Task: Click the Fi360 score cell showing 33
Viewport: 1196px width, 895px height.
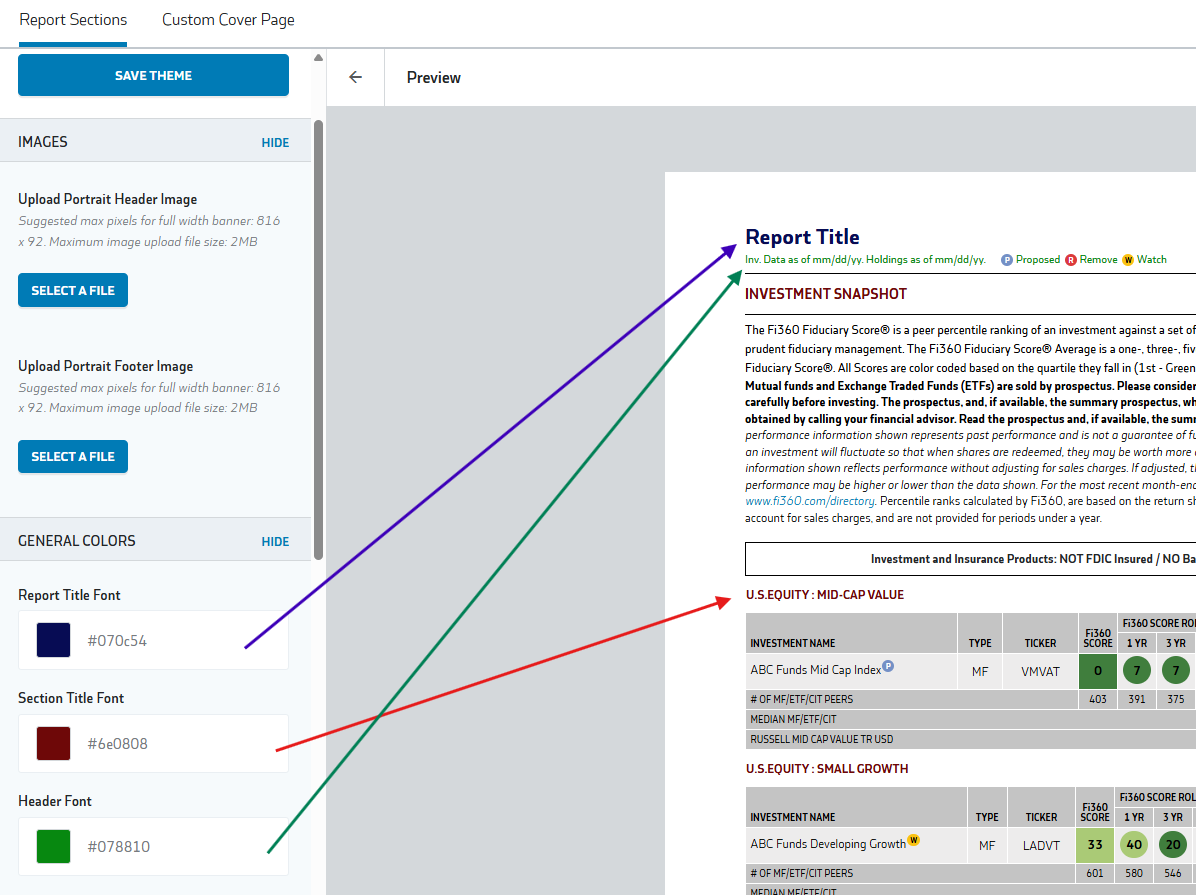Action: click(1095, 845)
